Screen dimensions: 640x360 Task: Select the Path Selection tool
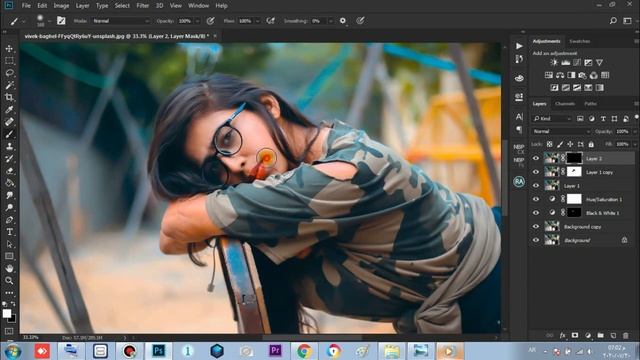pos(9,244)
